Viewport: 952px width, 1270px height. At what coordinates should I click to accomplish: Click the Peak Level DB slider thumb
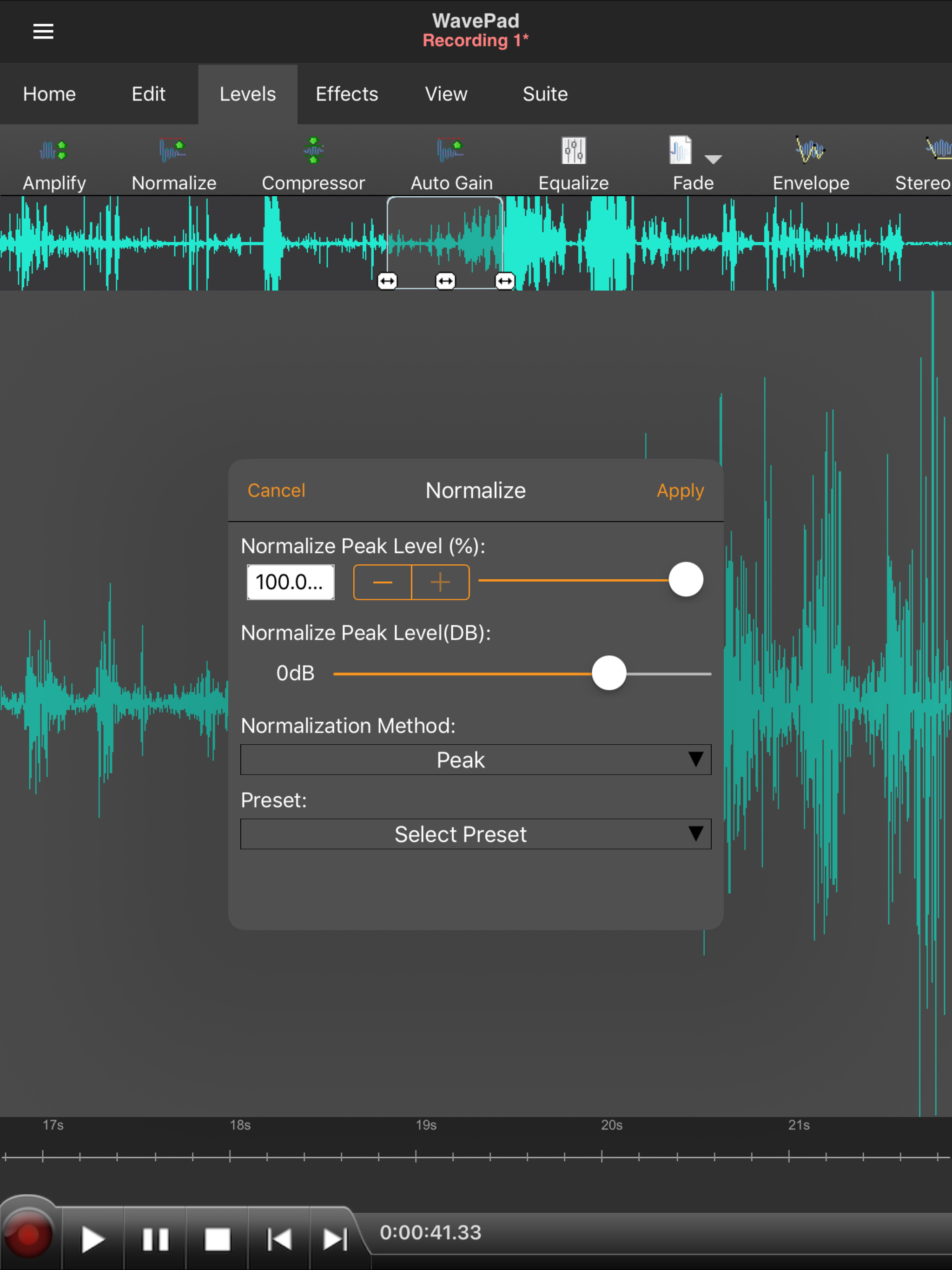(608, 673)
